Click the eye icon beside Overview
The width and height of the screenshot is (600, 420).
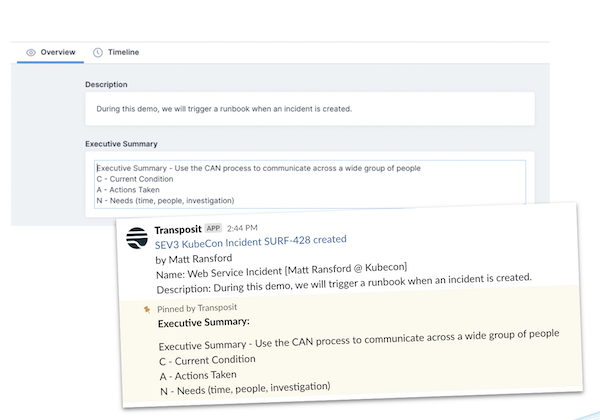pos(31,52)
